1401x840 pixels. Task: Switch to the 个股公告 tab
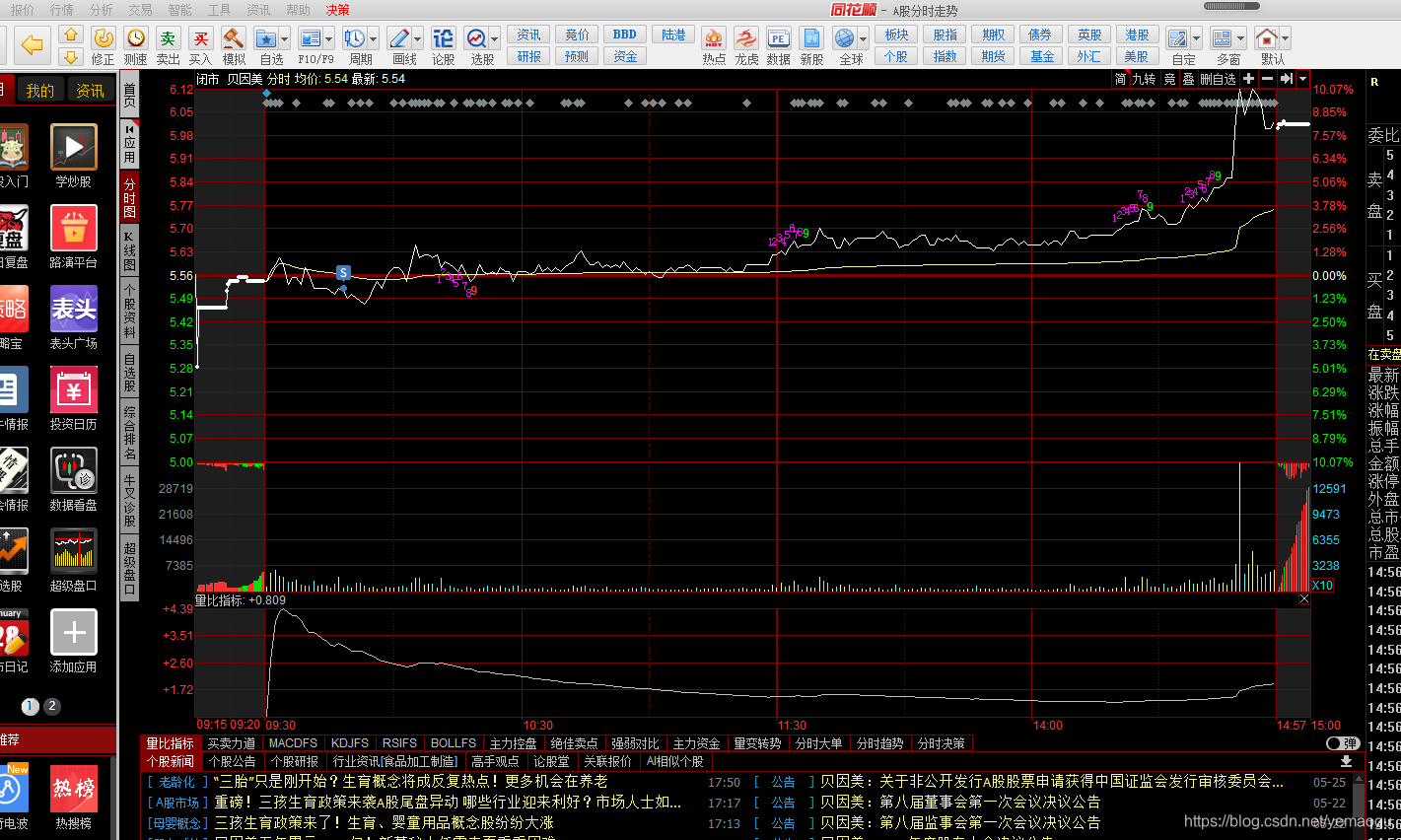pos(232,761)
